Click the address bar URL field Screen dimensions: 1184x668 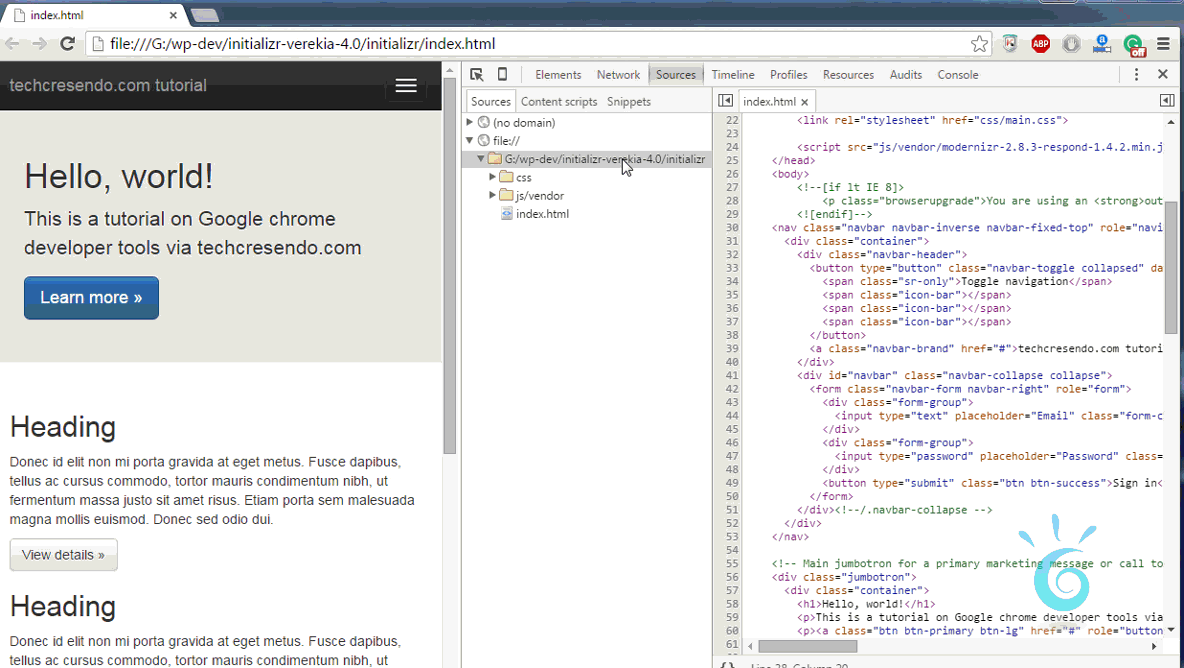pos(536,44)
